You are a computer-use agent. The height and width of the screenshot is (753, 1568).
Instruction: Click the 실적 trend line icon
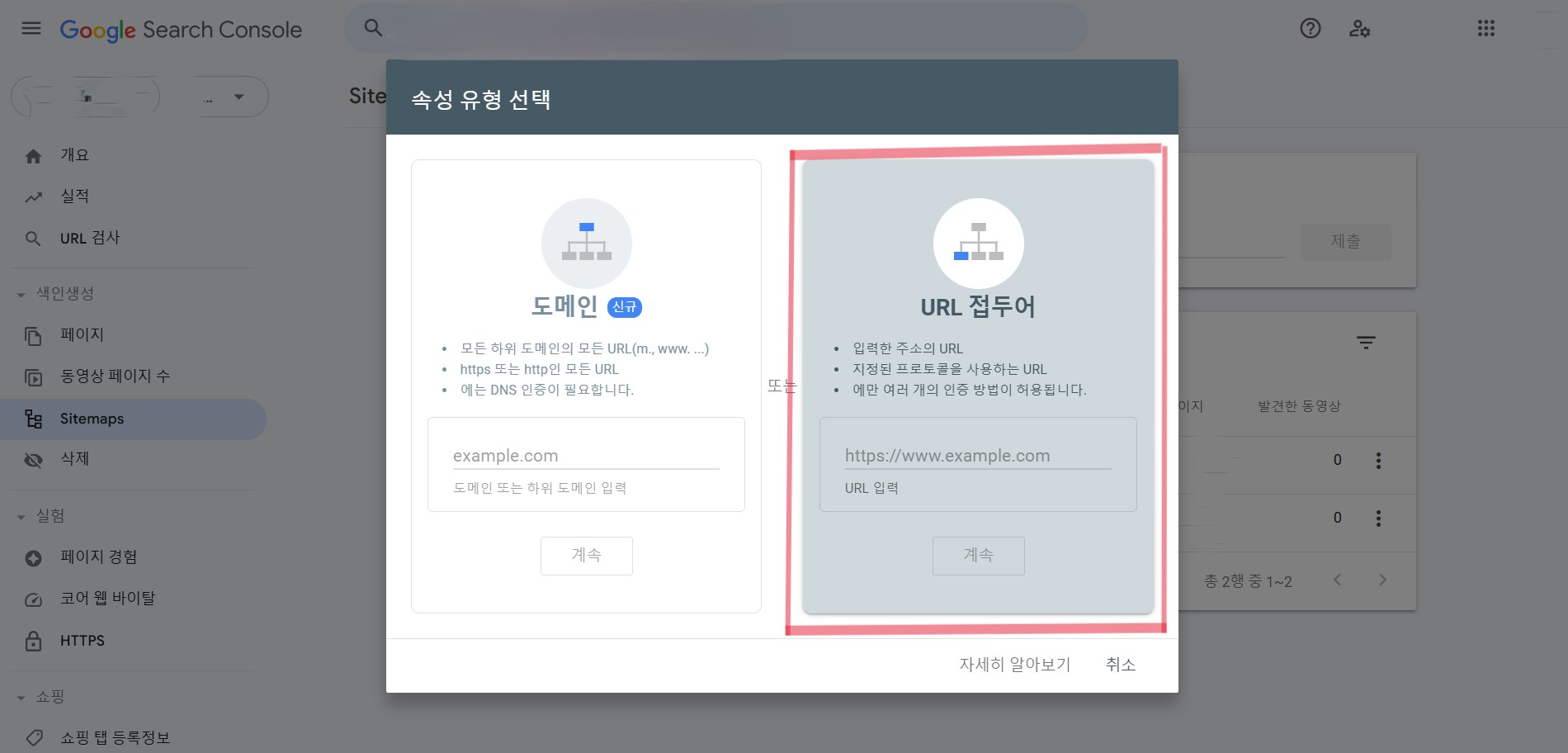point(33,197)
